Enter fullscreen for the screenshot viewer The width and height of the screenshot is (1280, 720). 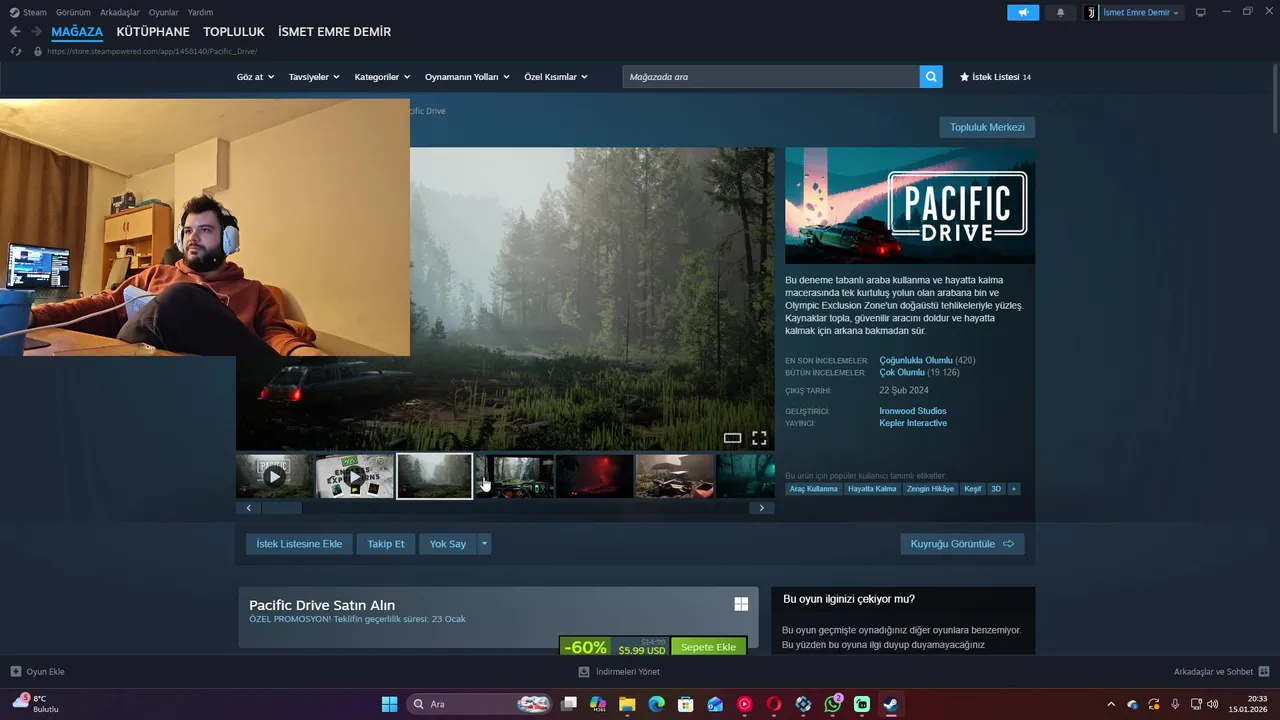point(759,438)
